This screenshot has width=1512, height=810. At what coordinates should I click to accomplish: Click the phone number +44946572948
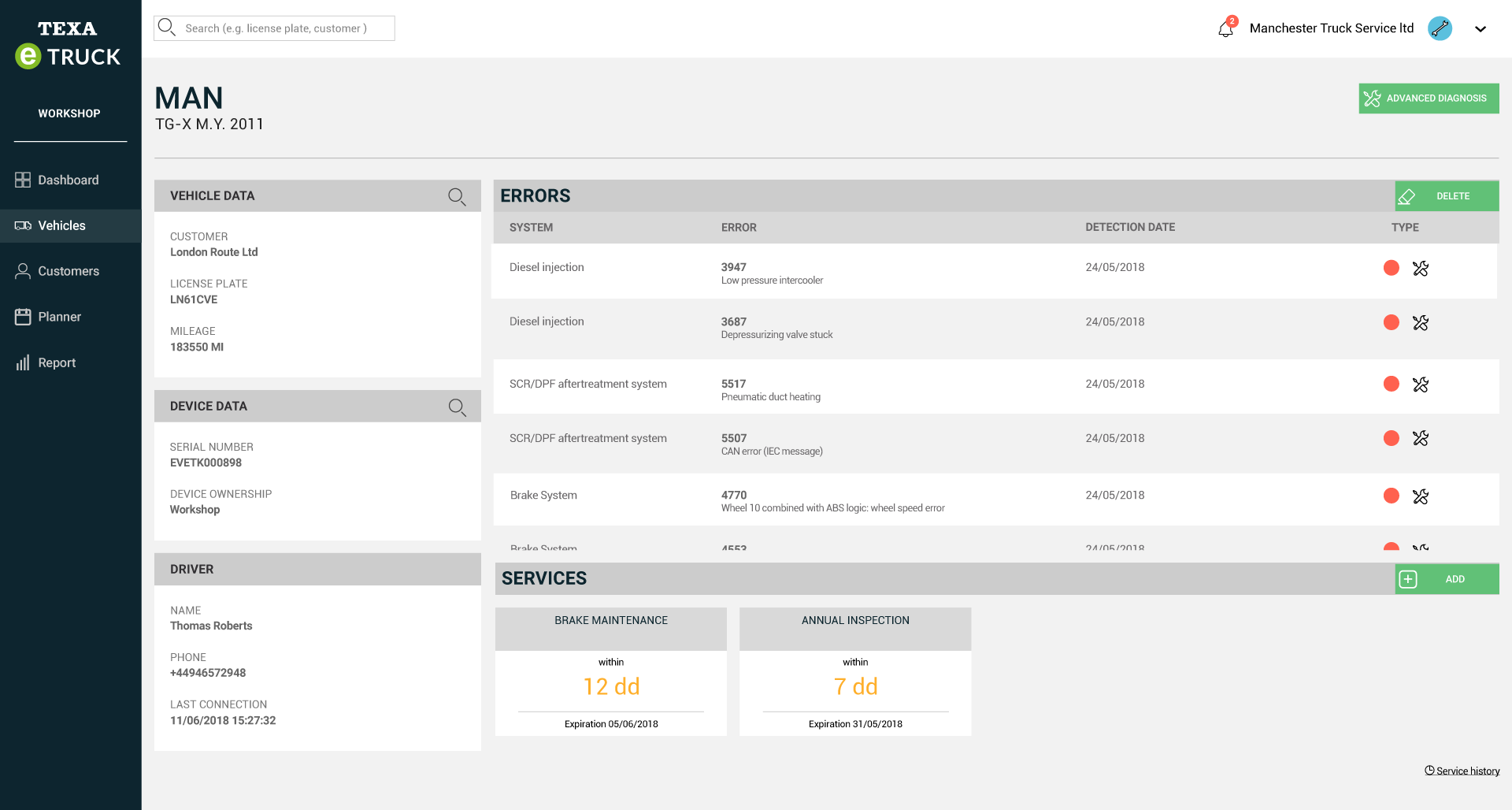click(x=208, y=673)
